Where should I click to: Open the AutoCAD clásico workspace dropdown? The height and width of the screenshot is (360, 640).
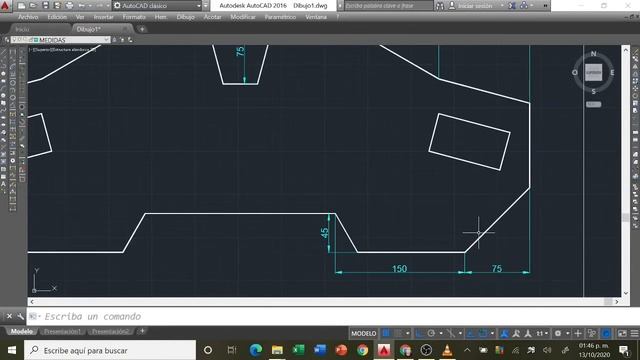coord(157,6)
